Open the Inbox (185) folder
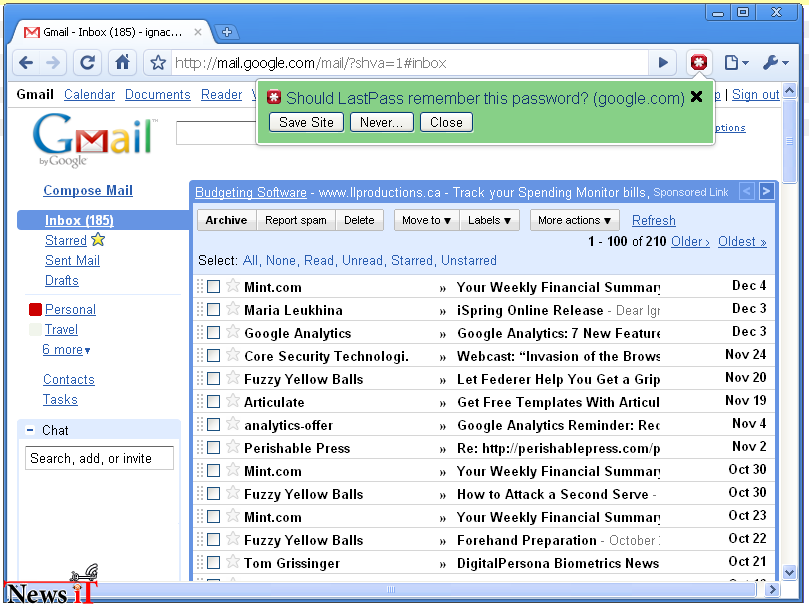The image size is (809, 607). 79,220
